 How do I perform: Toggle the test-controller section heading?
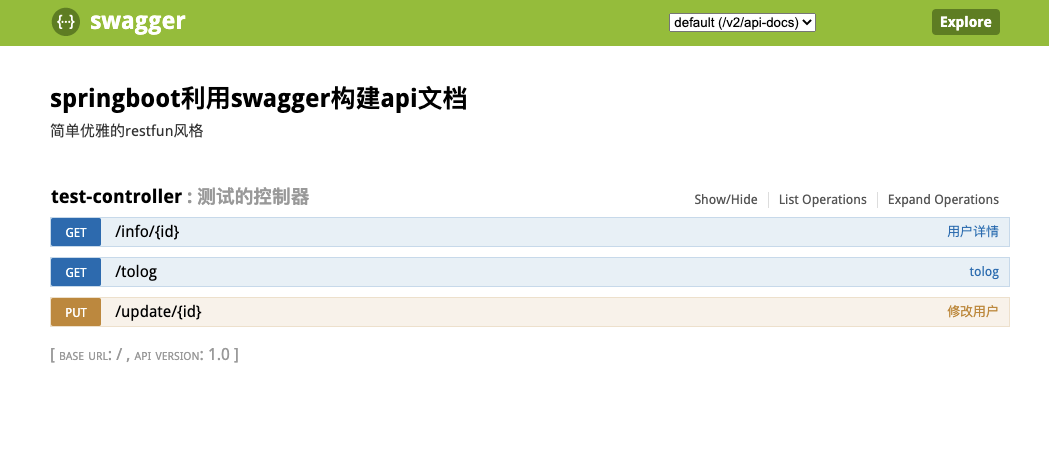click(x=116, y=197)
